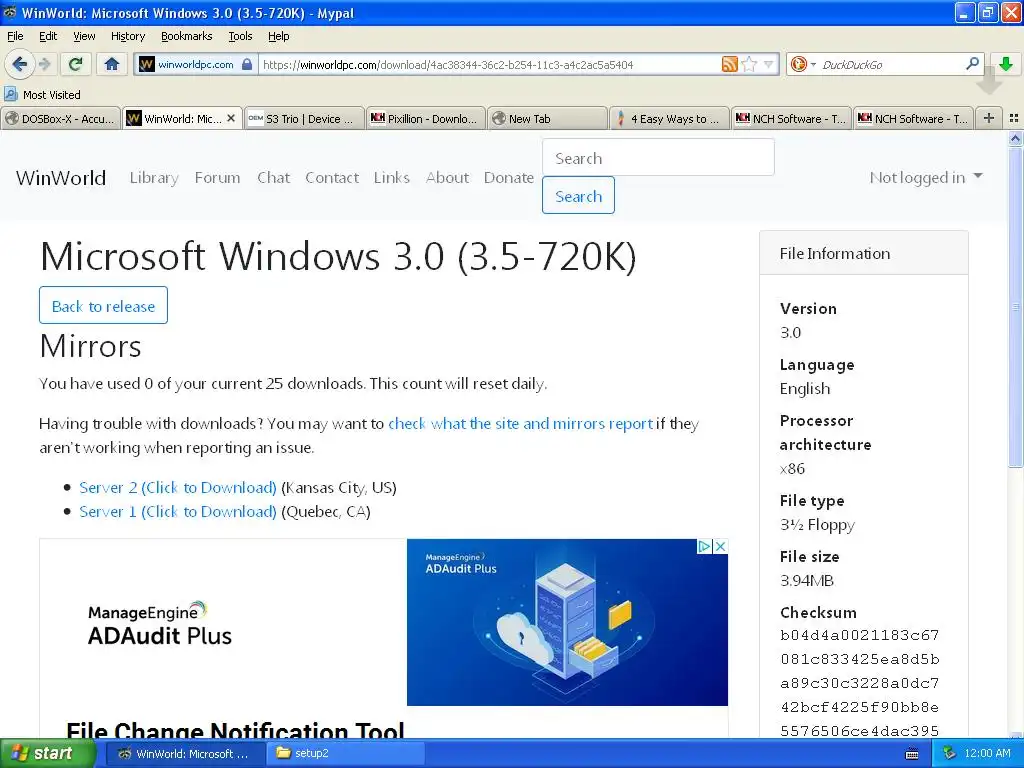Switch to the first NCH Software tab

791,119
